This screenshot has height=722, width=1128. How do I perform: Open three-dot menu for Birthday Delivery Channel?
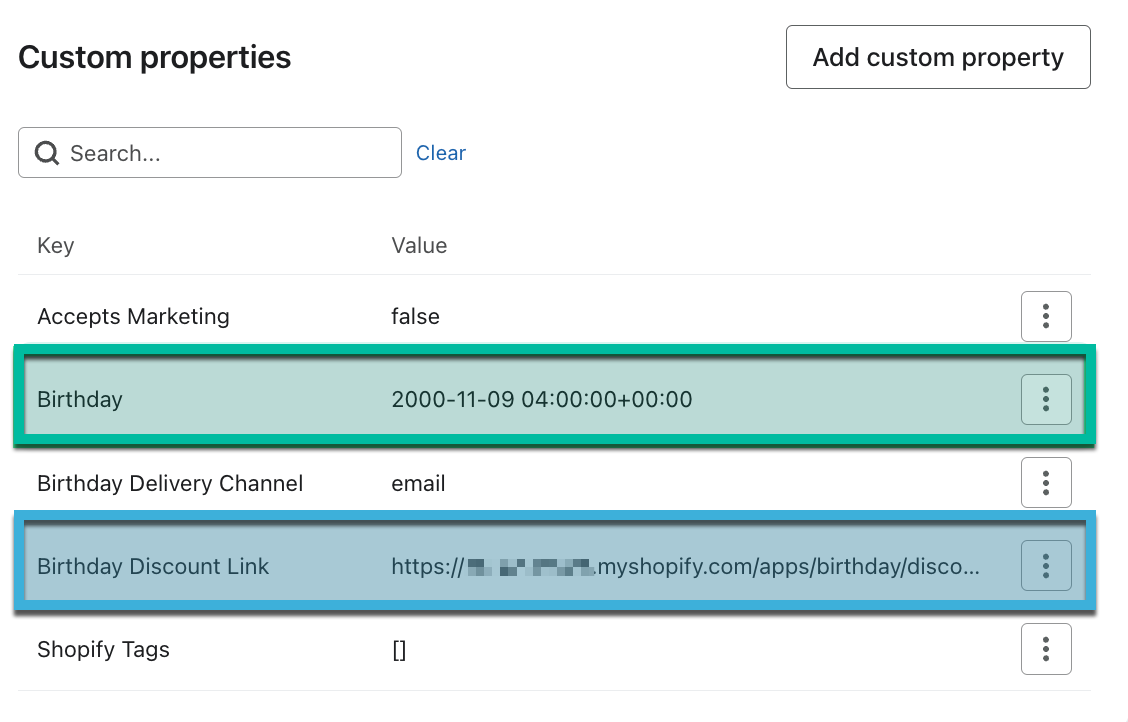click(x=1045, y=483)
